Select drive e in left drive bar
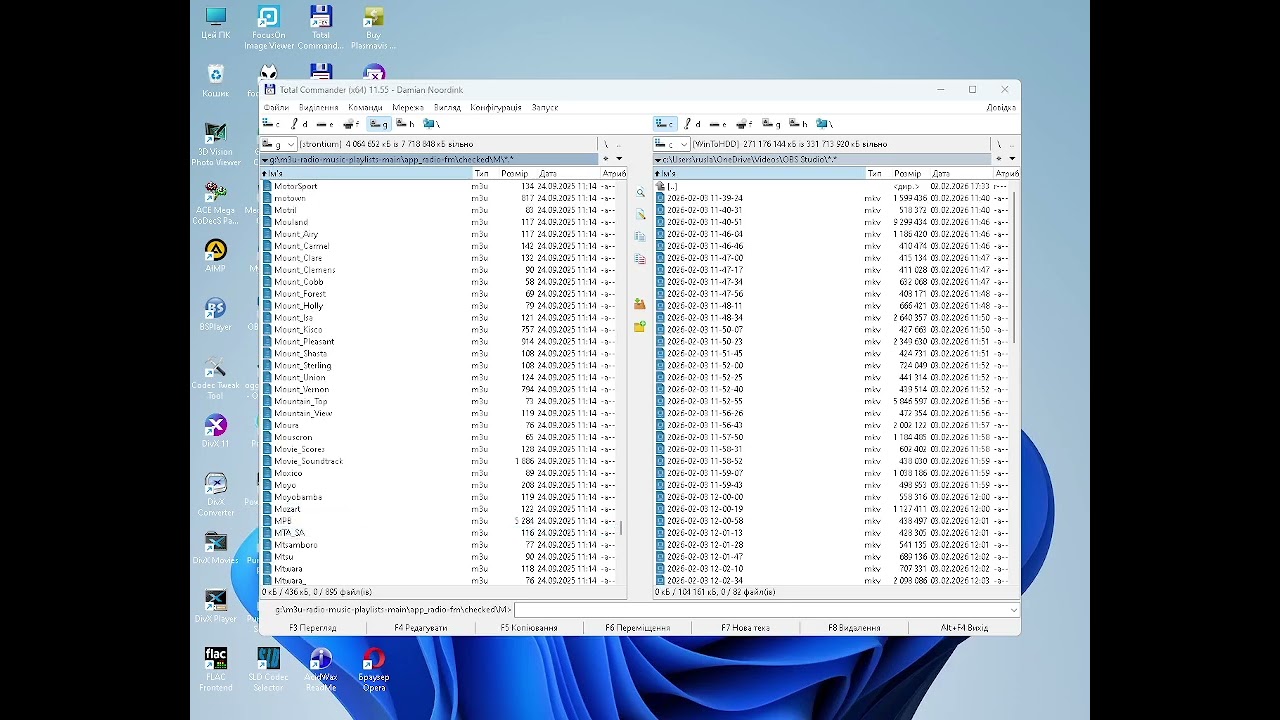Screen dimensions: 1280x720 coord(324,124)
